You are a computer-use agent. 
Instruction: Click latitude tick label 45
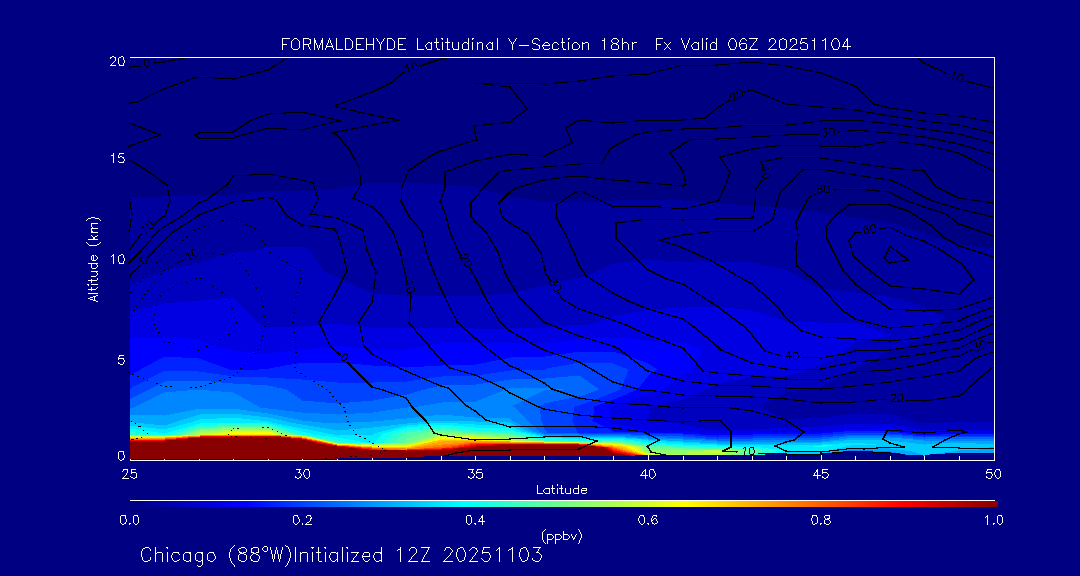pos(821,473)
